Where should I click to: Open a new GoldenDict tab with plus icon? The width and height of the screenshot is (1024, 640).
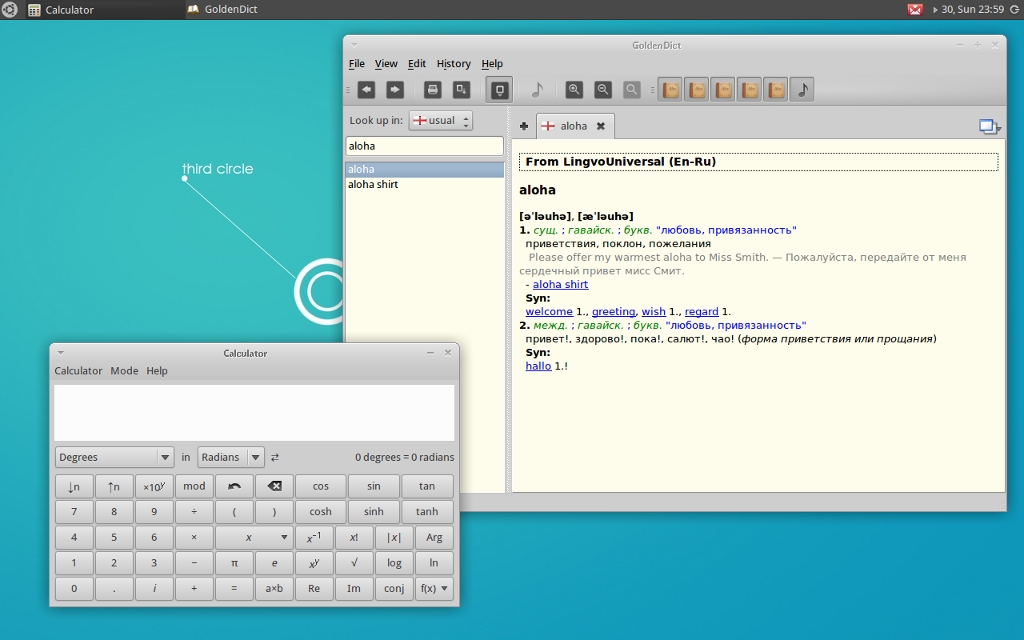pyautogui.click(x=524, y=126)
